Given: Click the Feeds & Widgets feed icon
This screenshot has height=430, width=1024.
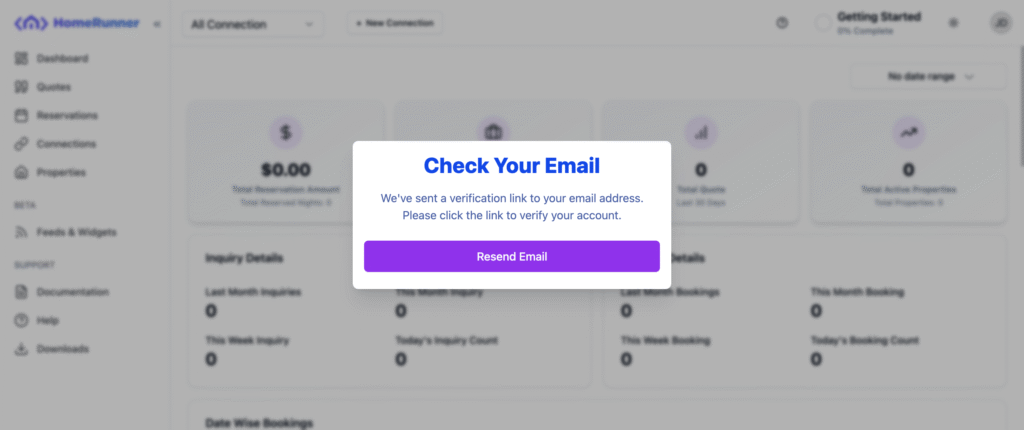Looking at the screenshot, I should (21, 232).
